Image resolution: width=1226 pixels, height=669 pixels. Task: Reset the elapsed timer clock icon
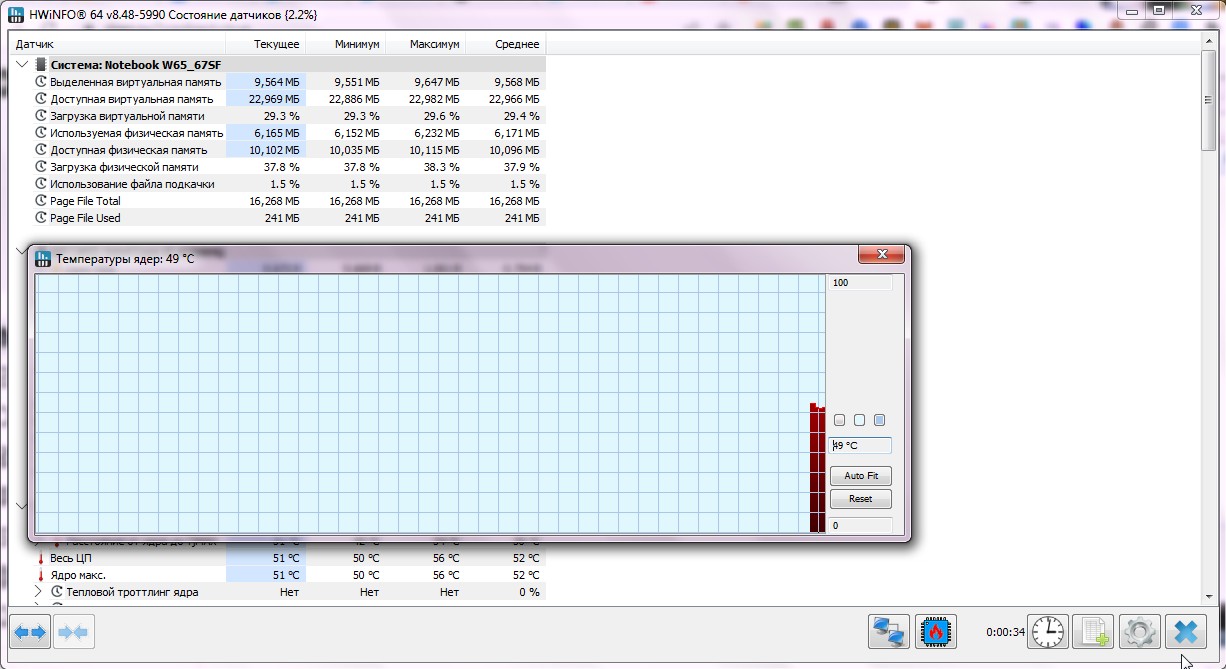(1048, 632)
